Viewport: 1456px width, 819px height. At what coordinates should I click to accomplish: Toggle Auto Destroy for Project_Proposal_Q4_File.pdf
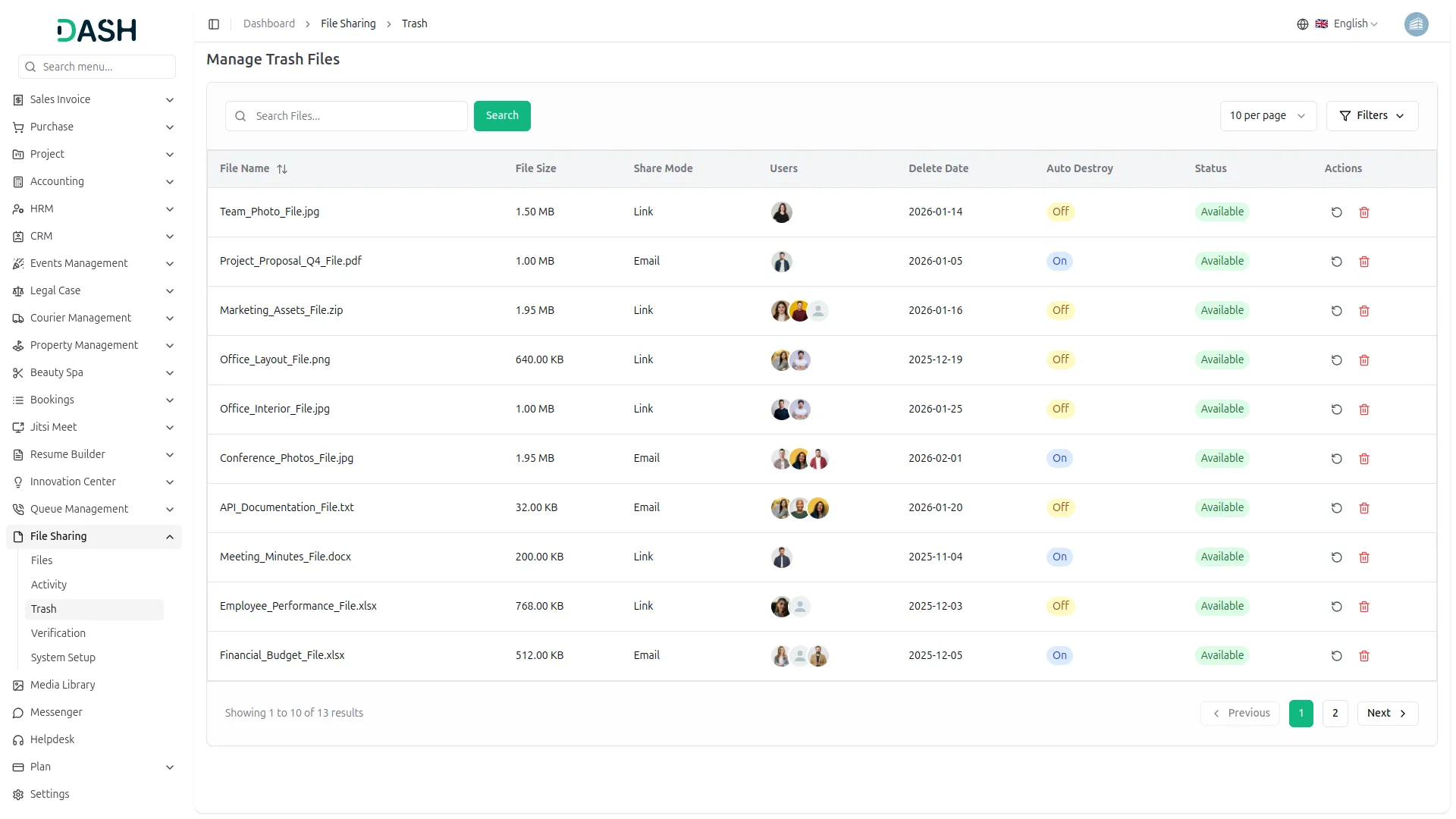(1059, 261)
